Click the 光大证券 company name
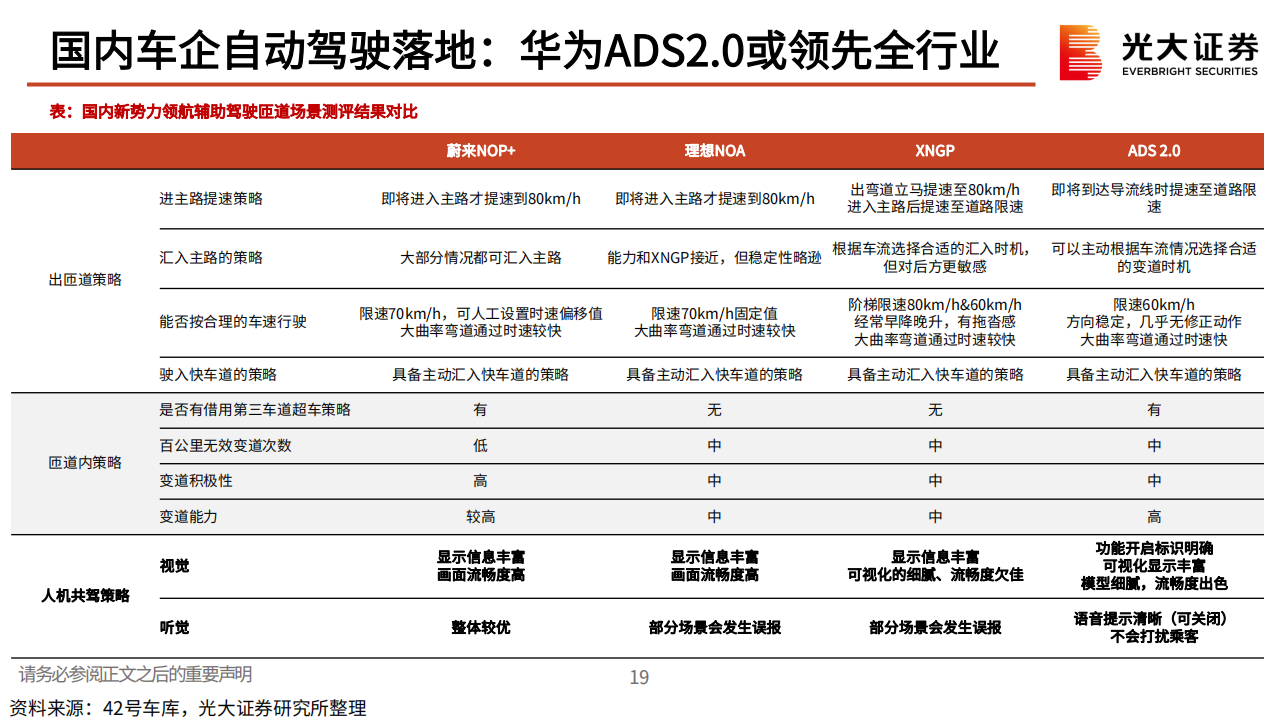The width and height of the screenshot is (1280, 720). [1190, 46]
